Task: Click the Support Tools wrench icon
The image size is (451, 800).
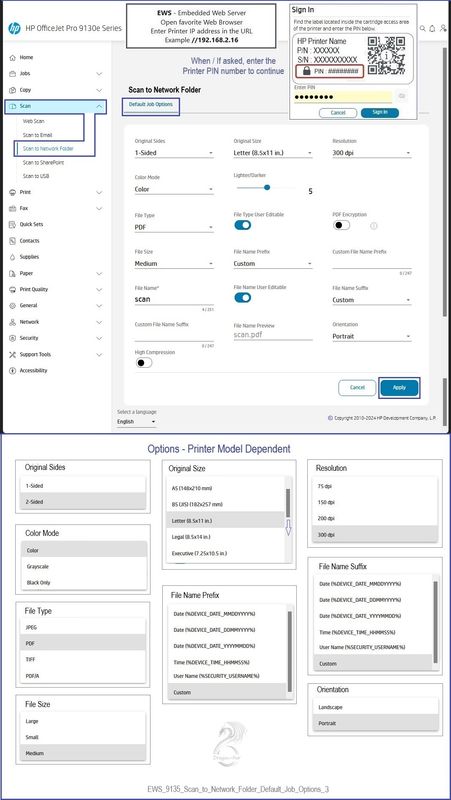Action: (13, 355)
